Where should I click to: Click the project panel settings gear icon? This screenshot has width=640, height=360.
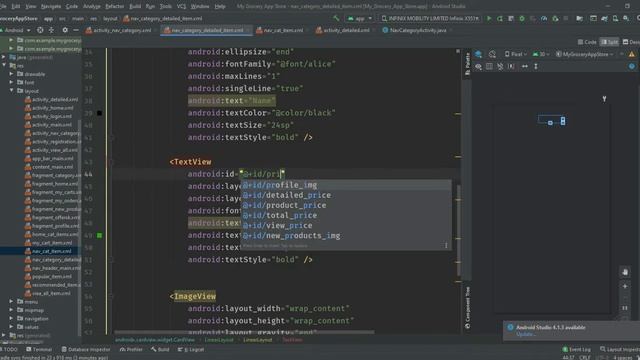[65, 30]
